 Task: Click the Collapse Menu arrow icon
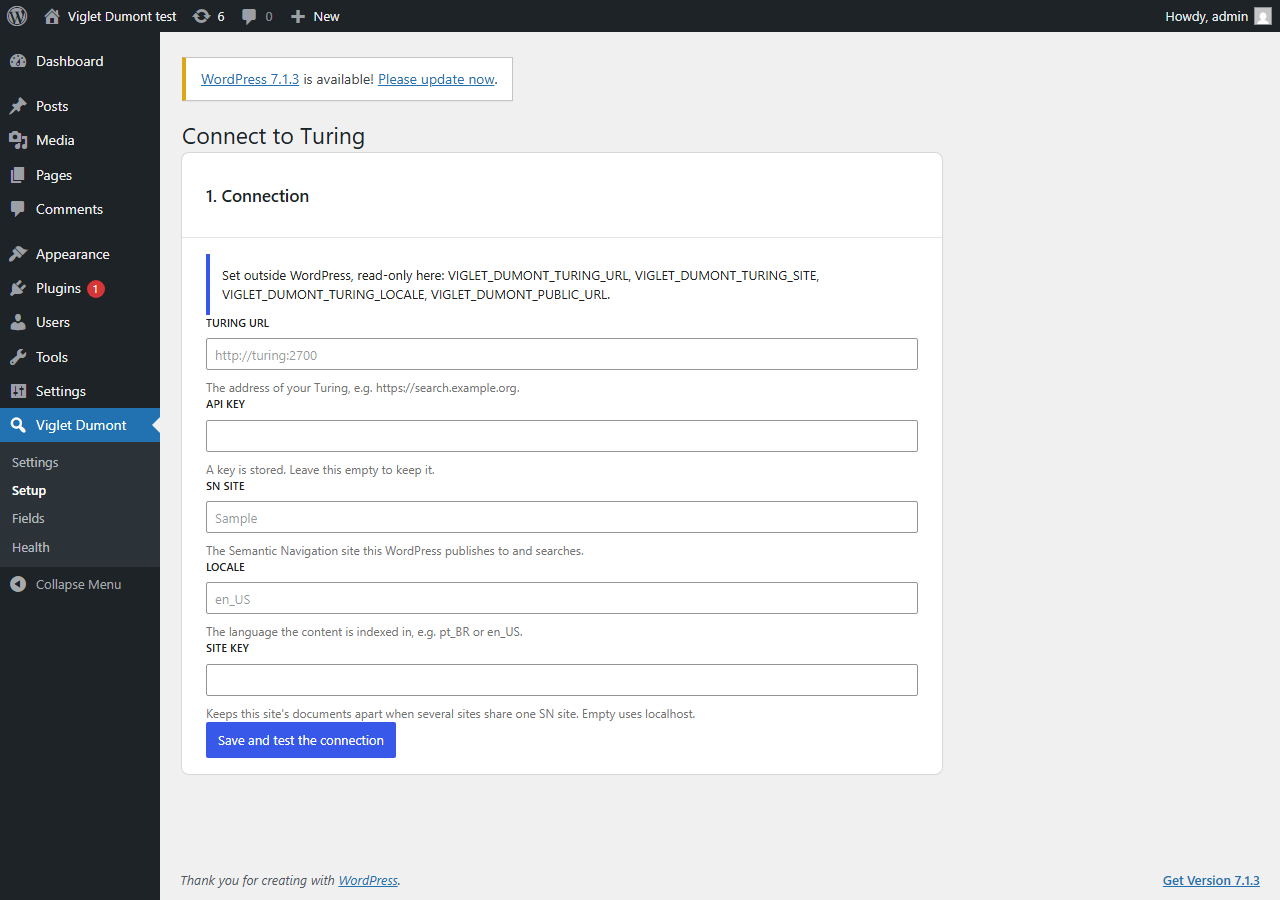[18, 584]
